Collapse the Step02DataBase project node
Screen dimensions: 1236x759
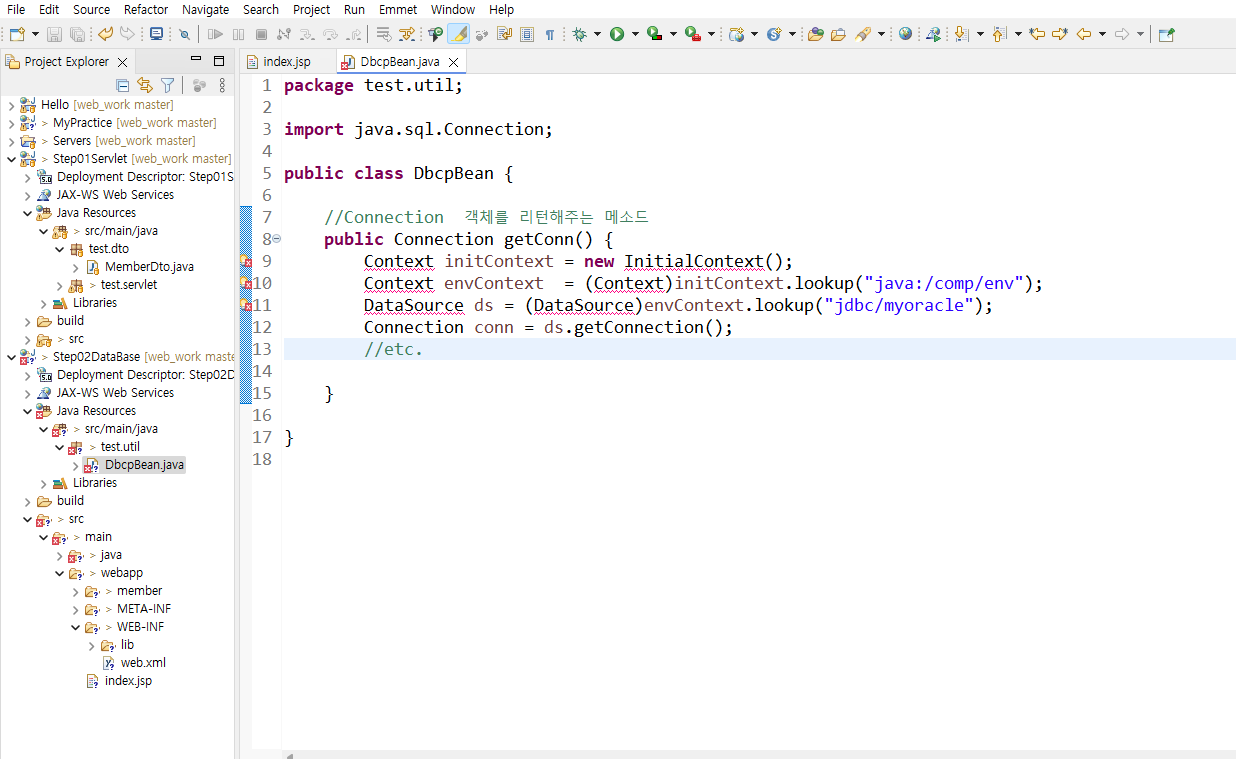[x=11, y=357]
